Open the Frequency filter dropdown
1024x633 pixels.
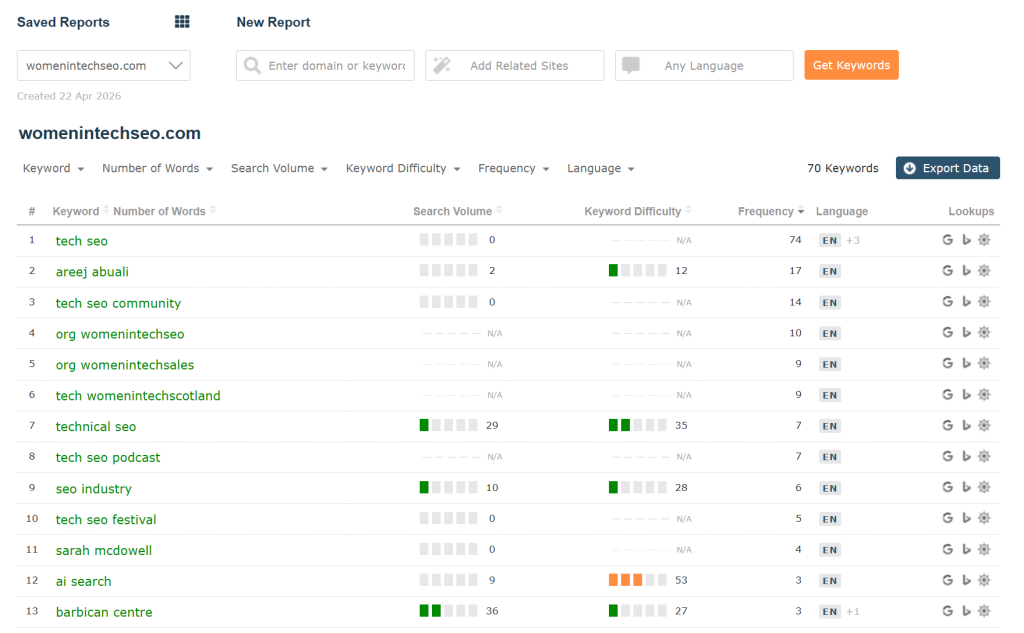(x=513, y=169)
